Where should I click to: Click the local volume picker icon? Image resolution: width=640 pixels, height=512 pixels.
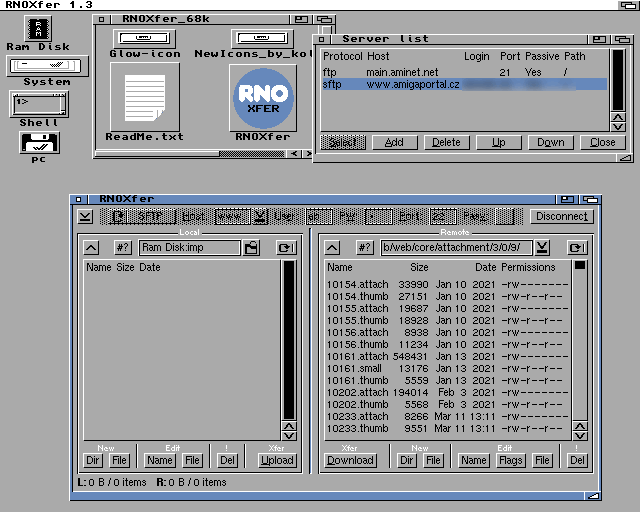pyautogui.click(x=252, y=248)
